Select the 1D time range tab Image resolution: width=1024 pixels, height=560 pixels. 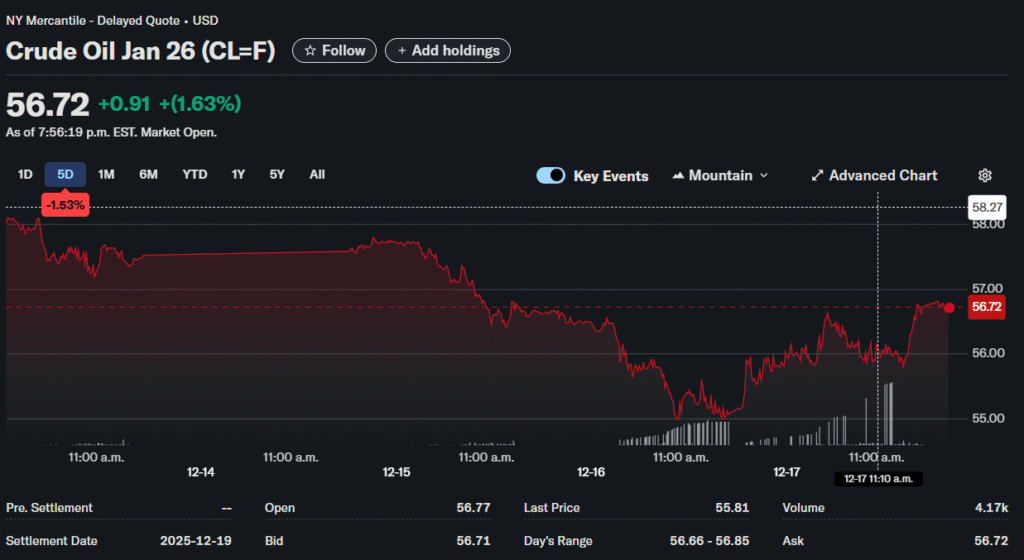[x=25, y=175]
